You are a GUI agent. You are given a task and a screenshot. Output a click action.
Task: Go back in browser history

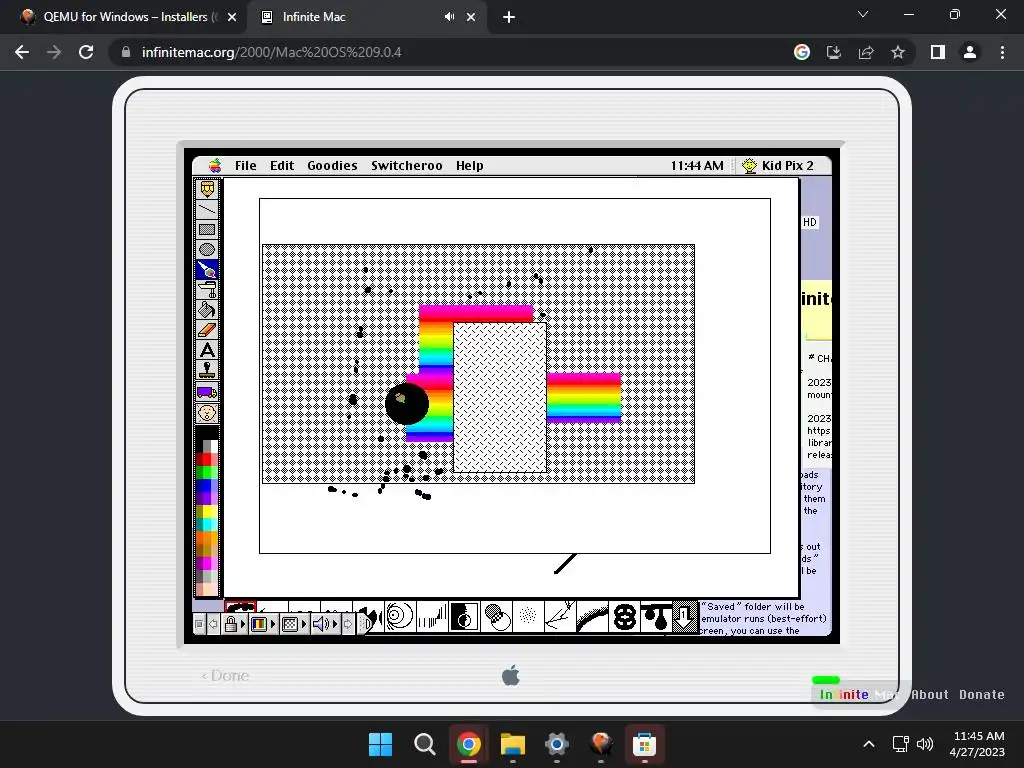22,52
